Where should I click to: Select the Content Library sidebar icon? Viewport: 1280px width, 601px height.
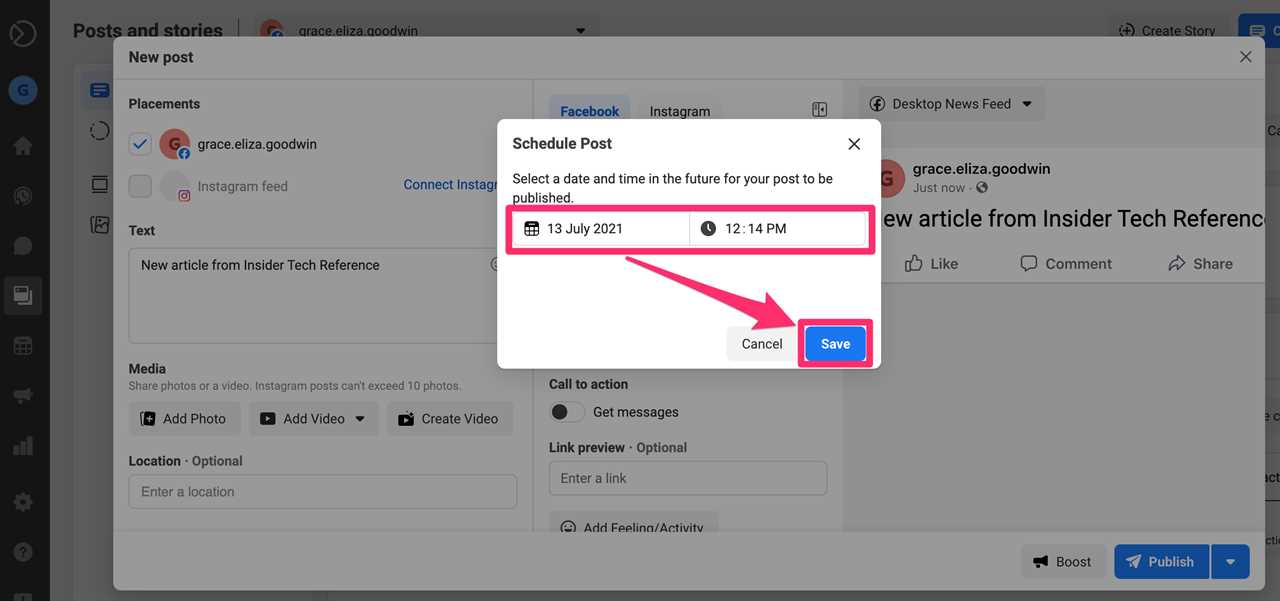point(23,295)
